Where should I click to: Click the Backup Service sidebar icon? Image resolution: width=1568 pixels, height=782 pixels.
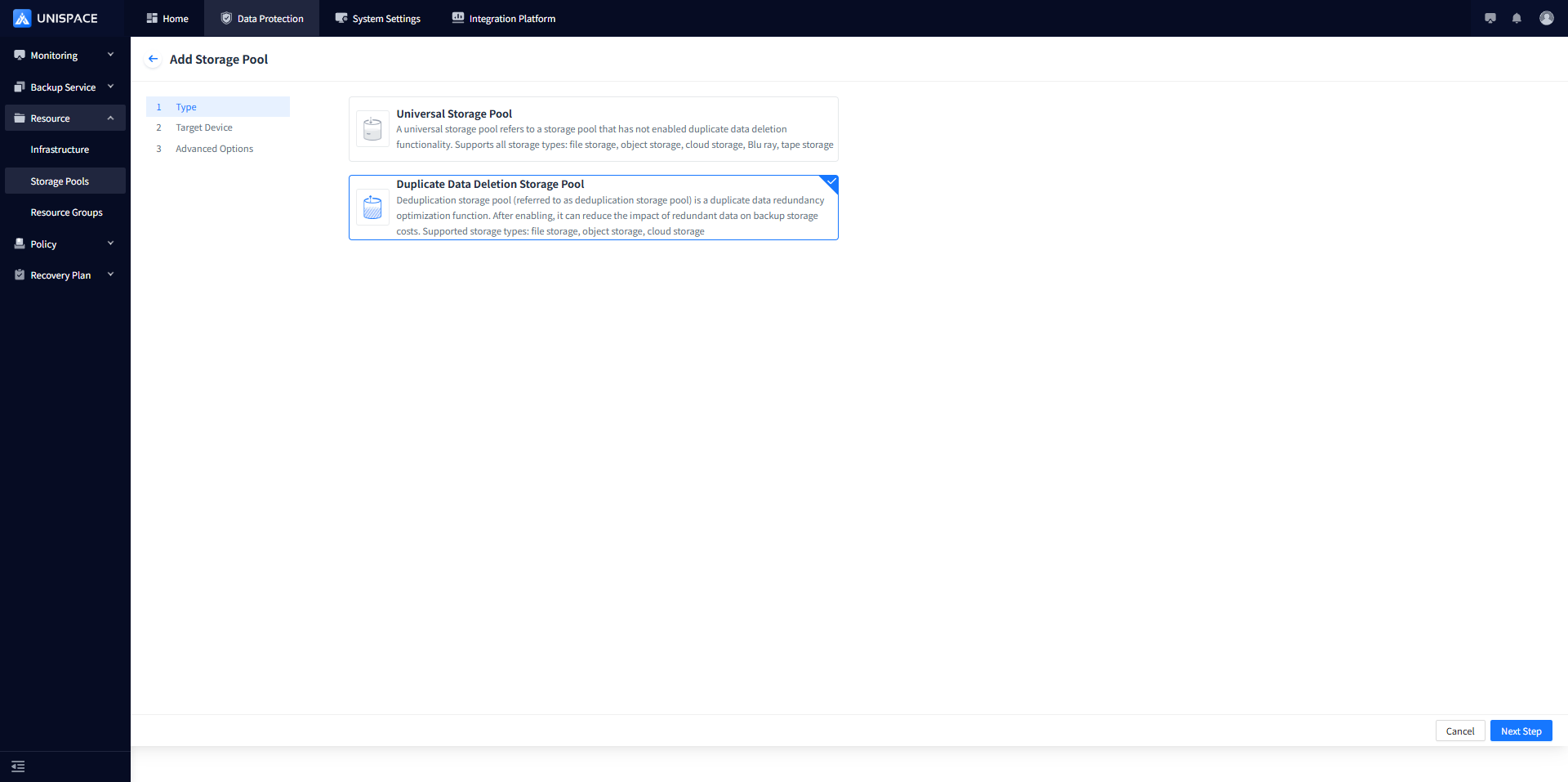click(x=20, y=87)
